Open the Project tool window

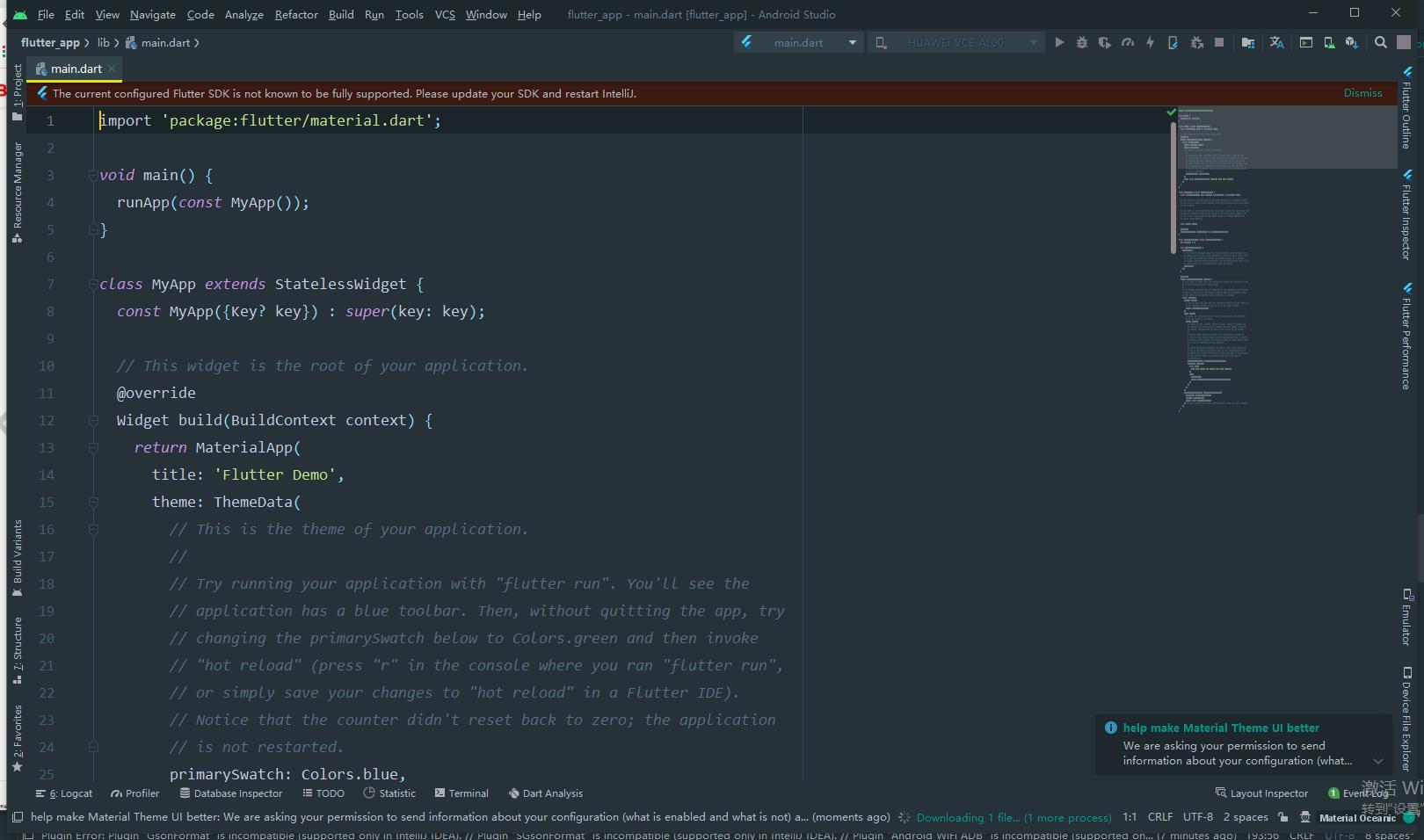(x=18, y=92)
